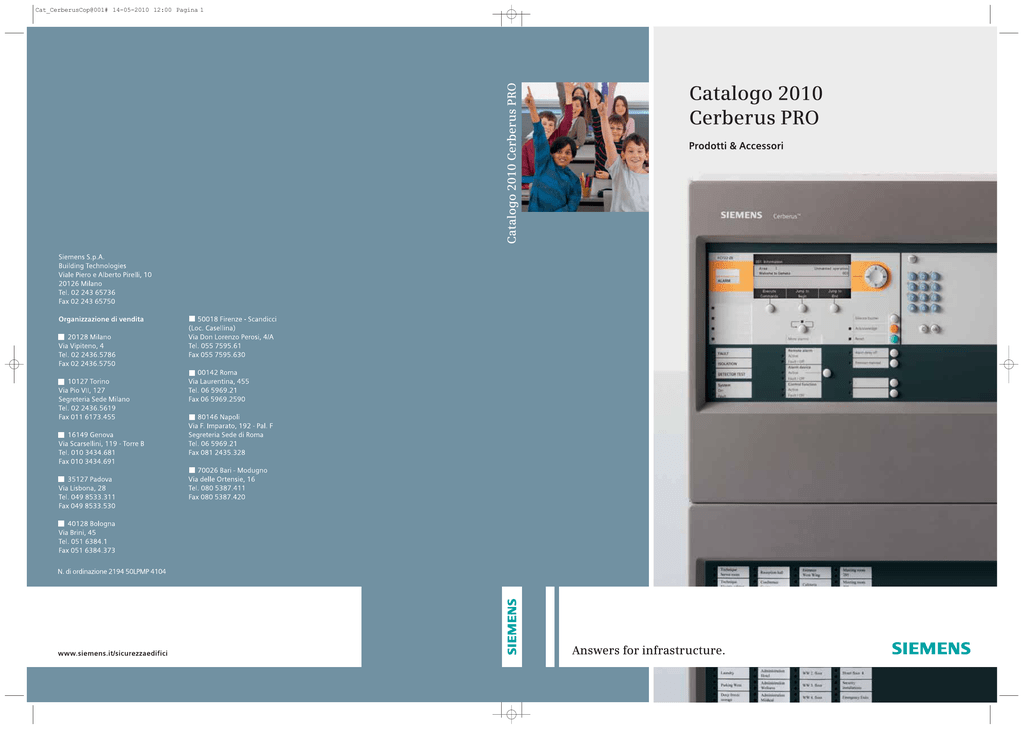The image size is (1024, 729).
Task: Click the teal SIEMENS logo bottom right
Action: click(930, 648)
